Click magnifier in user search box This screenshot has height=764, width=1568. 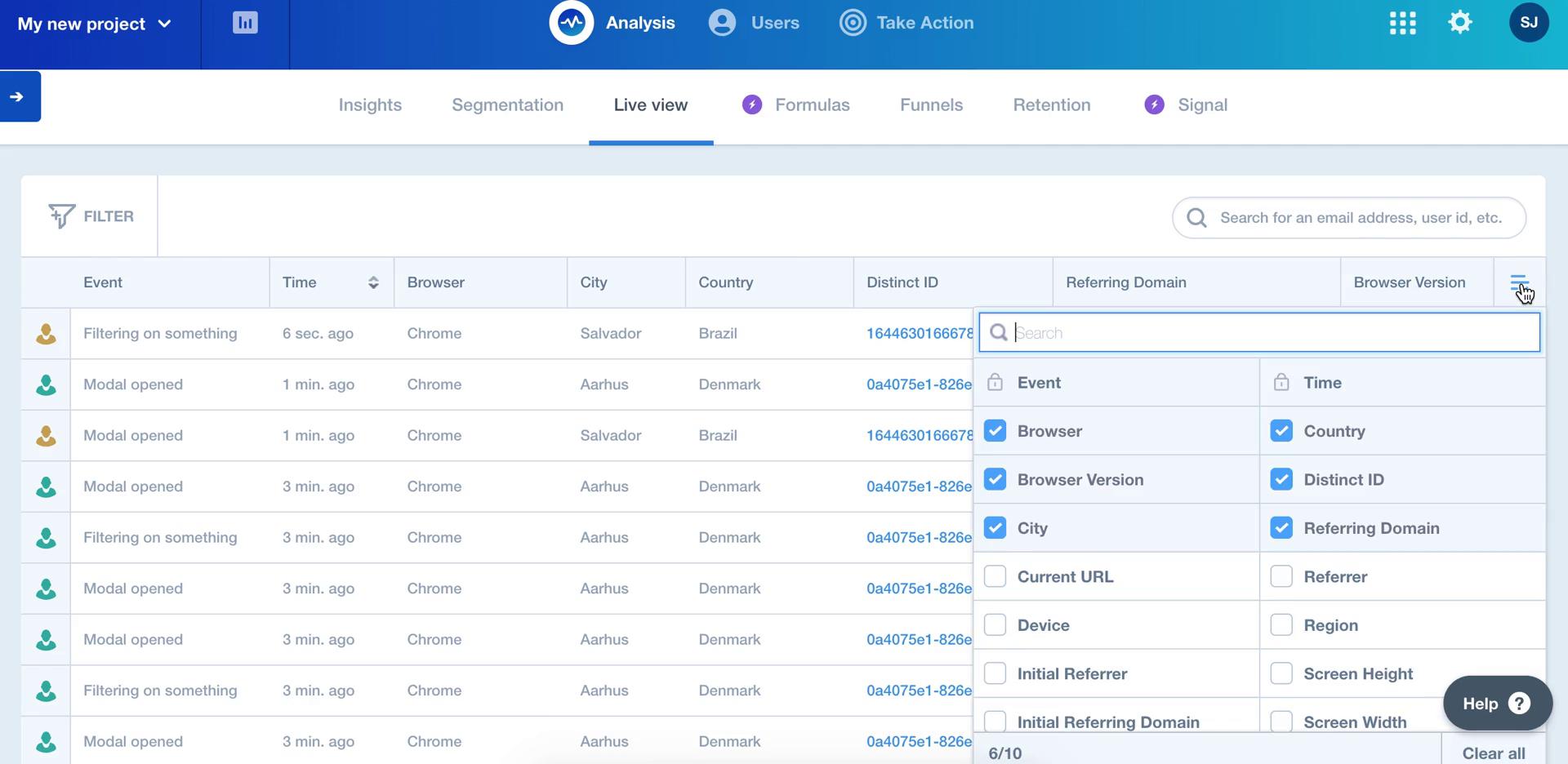click(x=1197, y=217)
